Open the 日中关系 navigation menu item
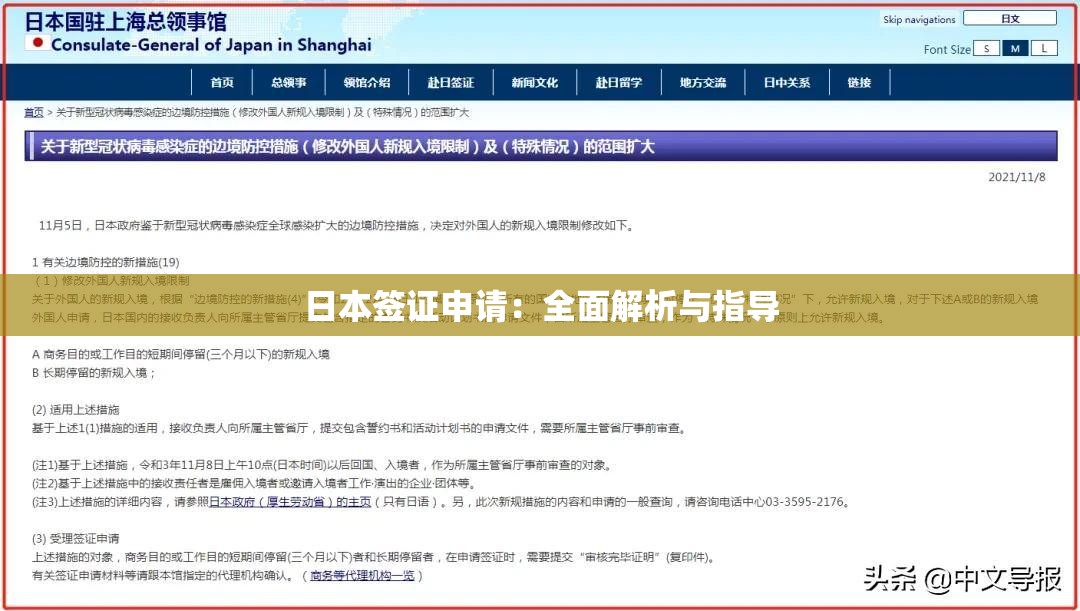Viewport: 1080px width, 611px height. coord(788,82)
